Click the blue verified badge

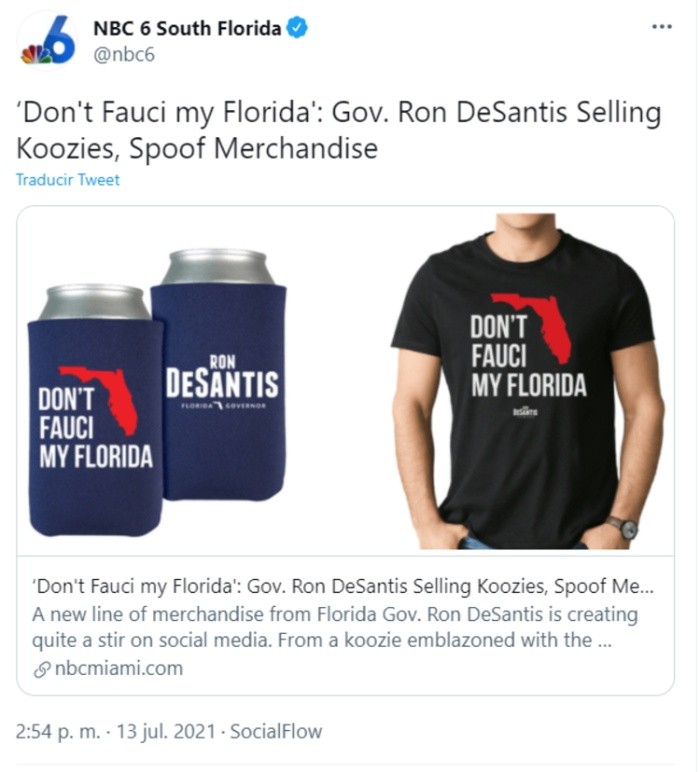[x=297, y=29]
